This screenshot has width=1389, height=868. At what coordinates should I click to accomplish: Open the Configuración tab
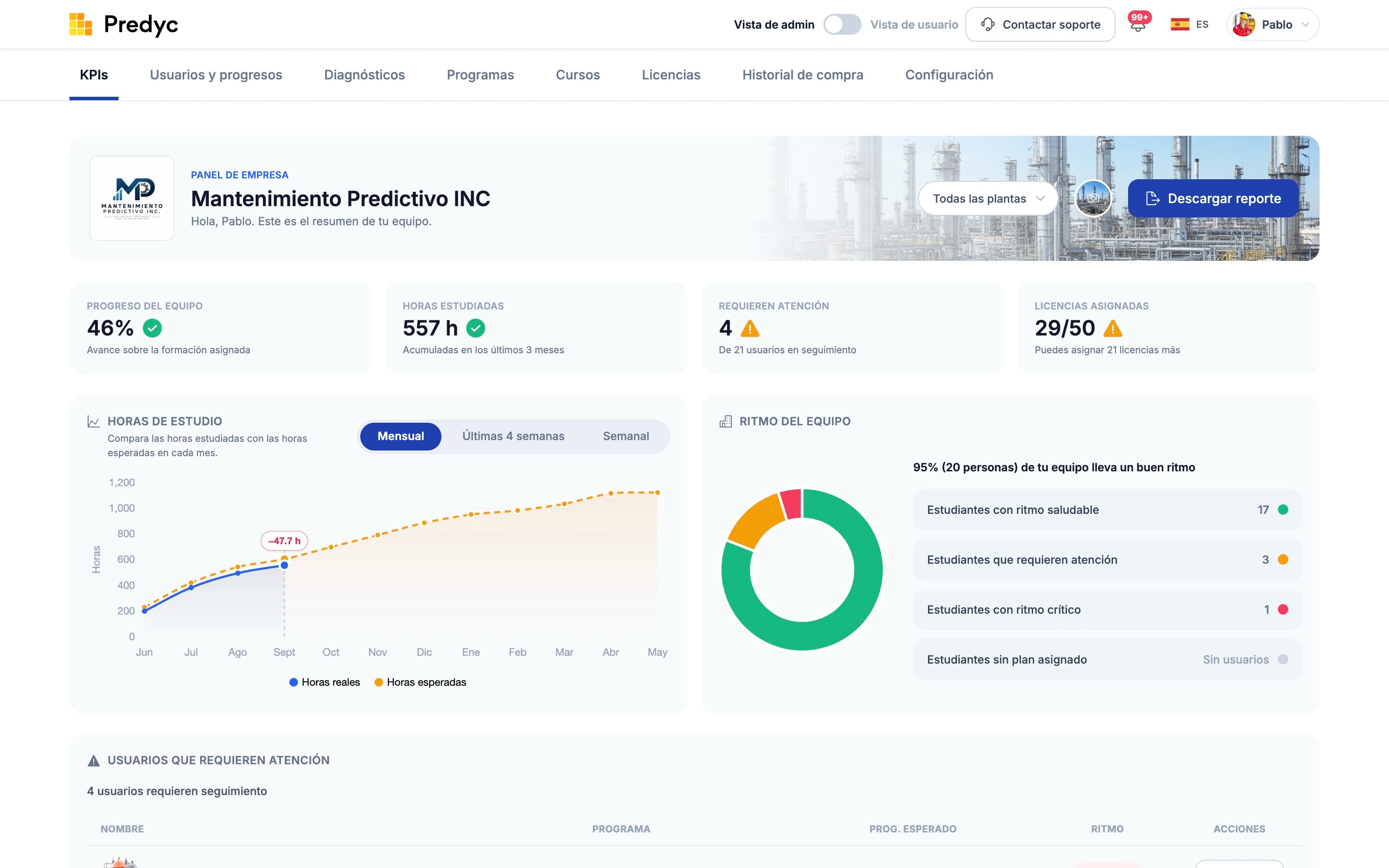coord(949,75)
